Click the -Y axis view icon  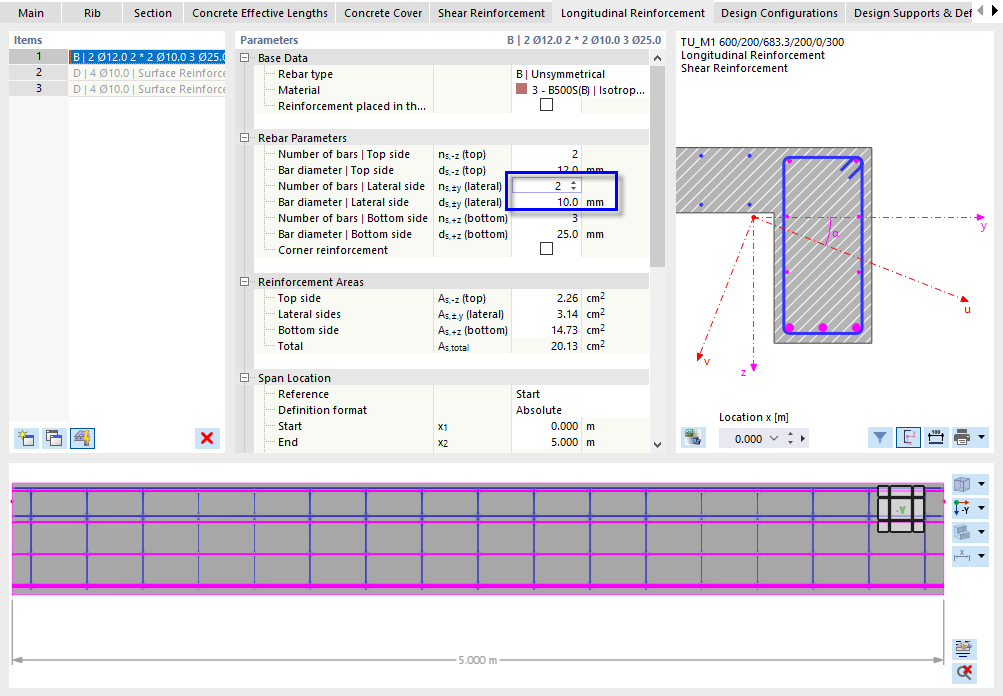tap(962, 508)
